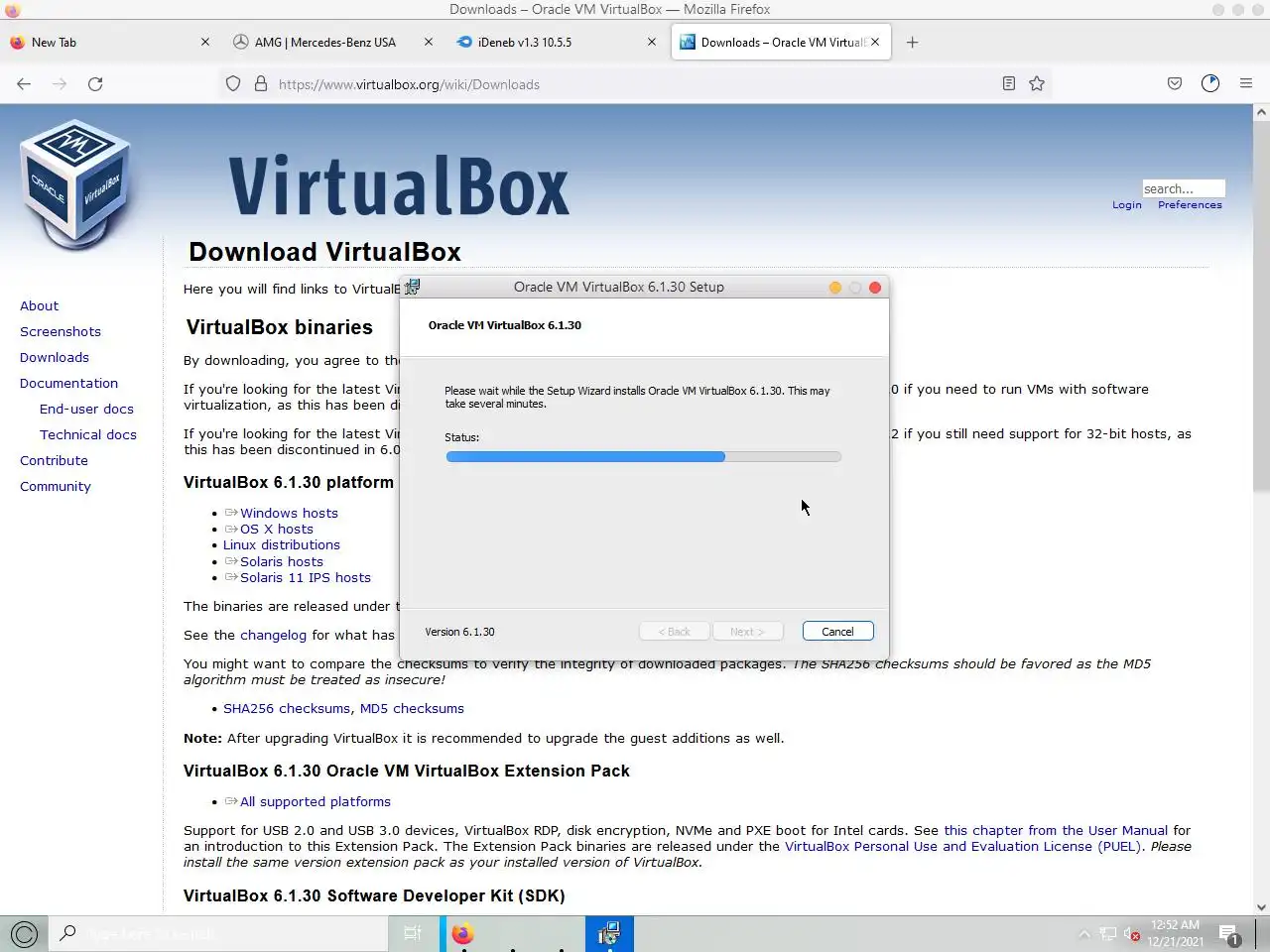Open Downloads in the sidebar
The width and height of the screenshot is (1270, 952).
pos(55,358)
